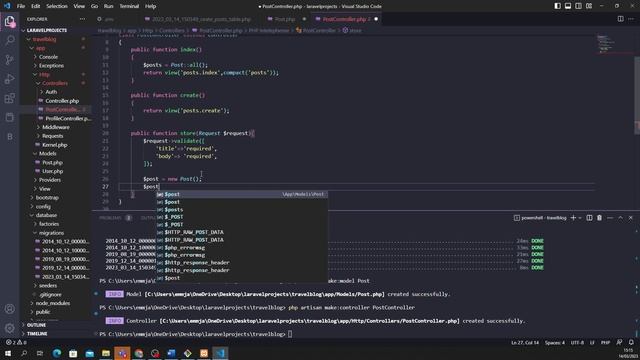Open the Help menu
This screenshot has width=640, height=360.
click(151, 6)
